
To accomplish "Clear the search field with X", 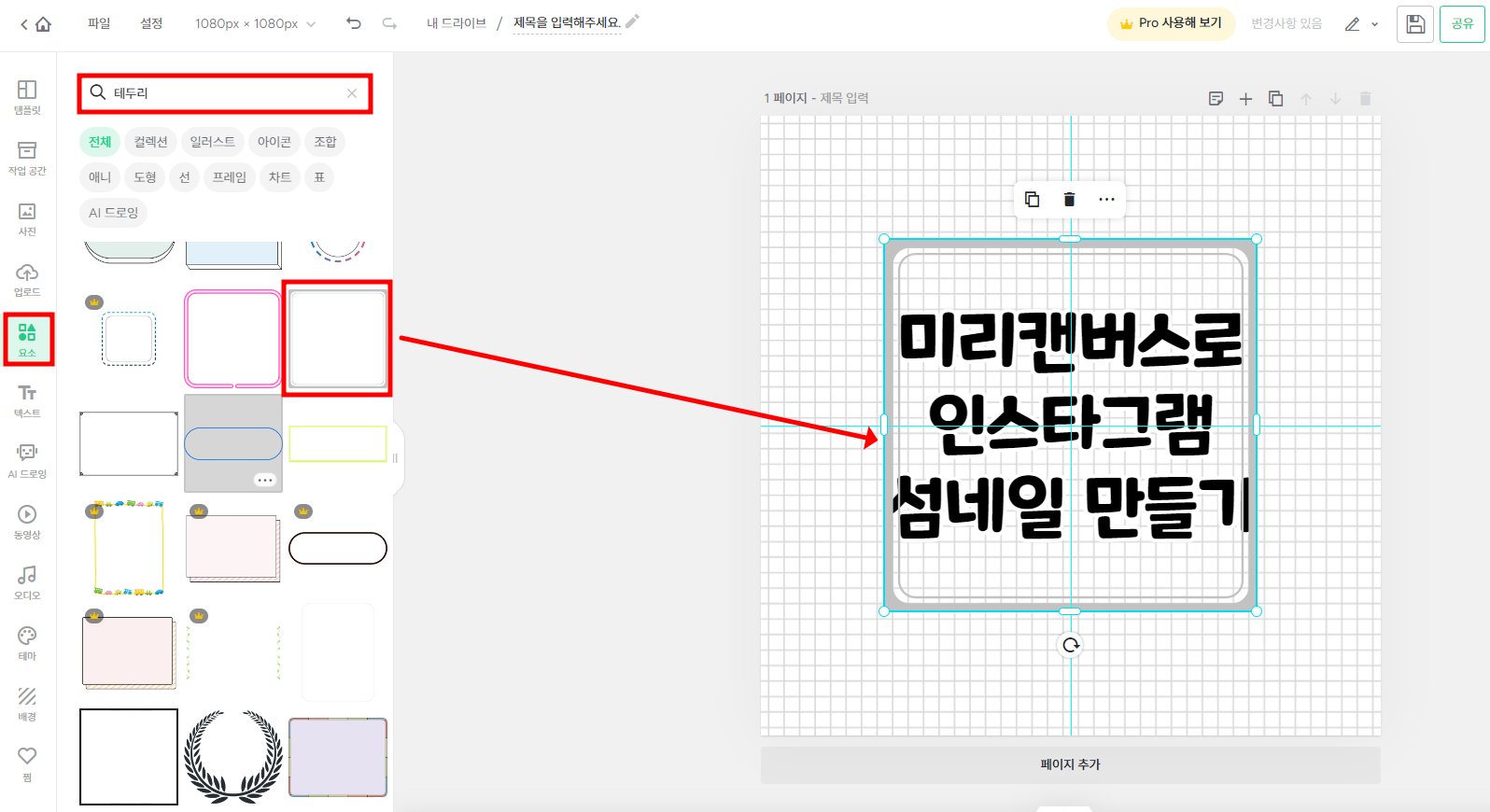I will pos(352,93).
